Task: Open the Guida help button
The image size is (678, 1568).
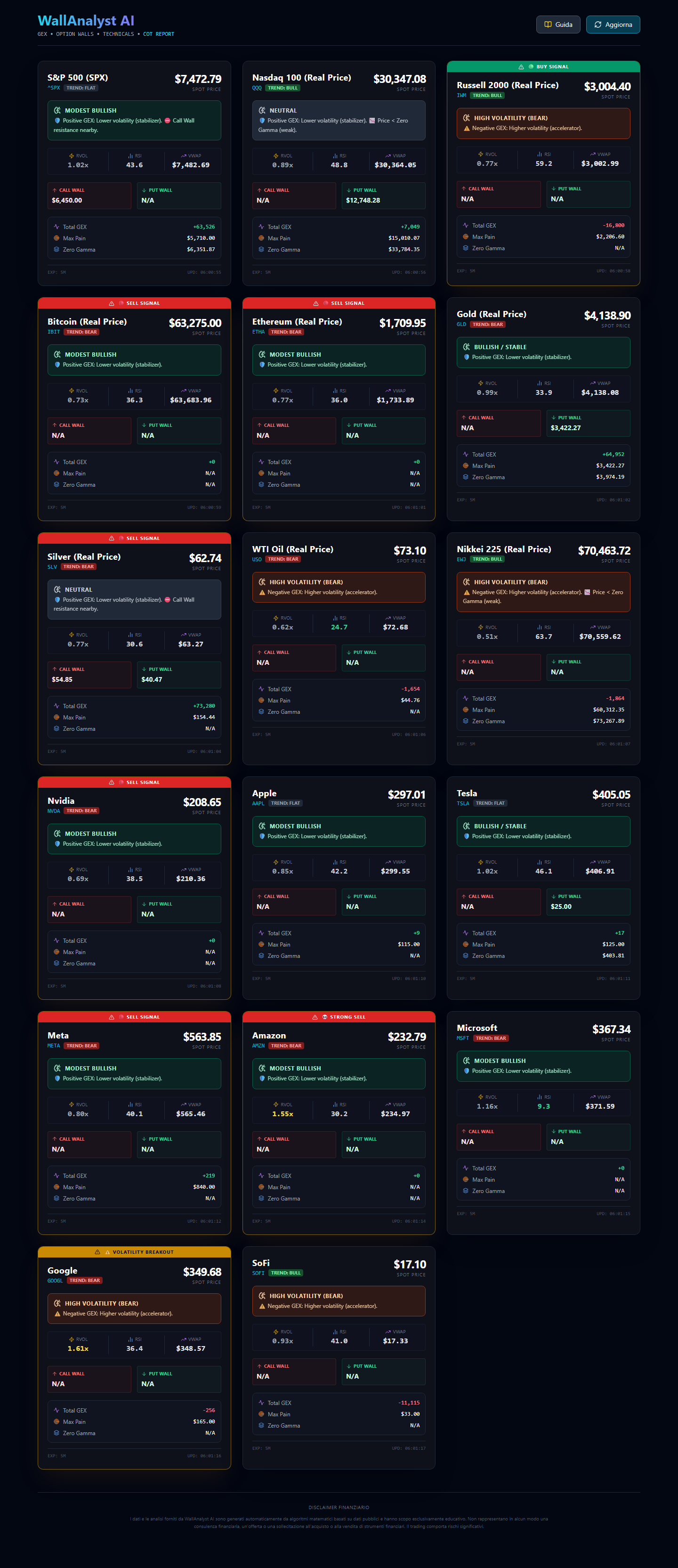Action: pyautogui.click(x=557, y=24)
